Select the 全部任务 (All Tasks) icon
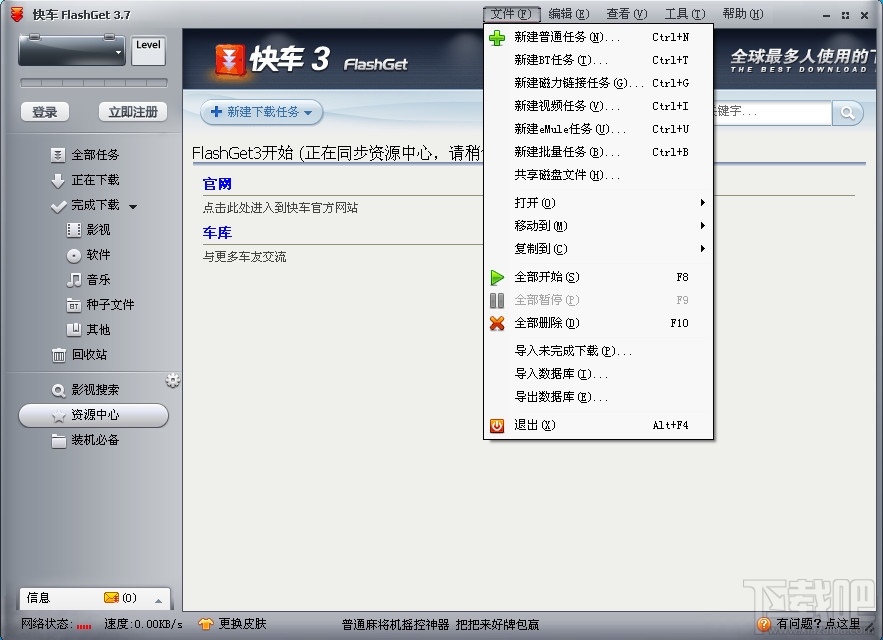The image size is (883, 640). click(x=57, y=154)
